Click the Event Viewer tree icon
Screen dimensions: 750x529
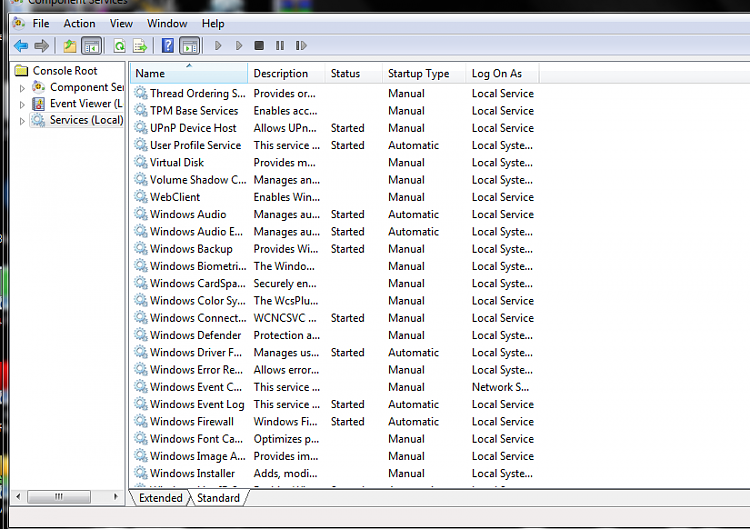coord(39,104)
